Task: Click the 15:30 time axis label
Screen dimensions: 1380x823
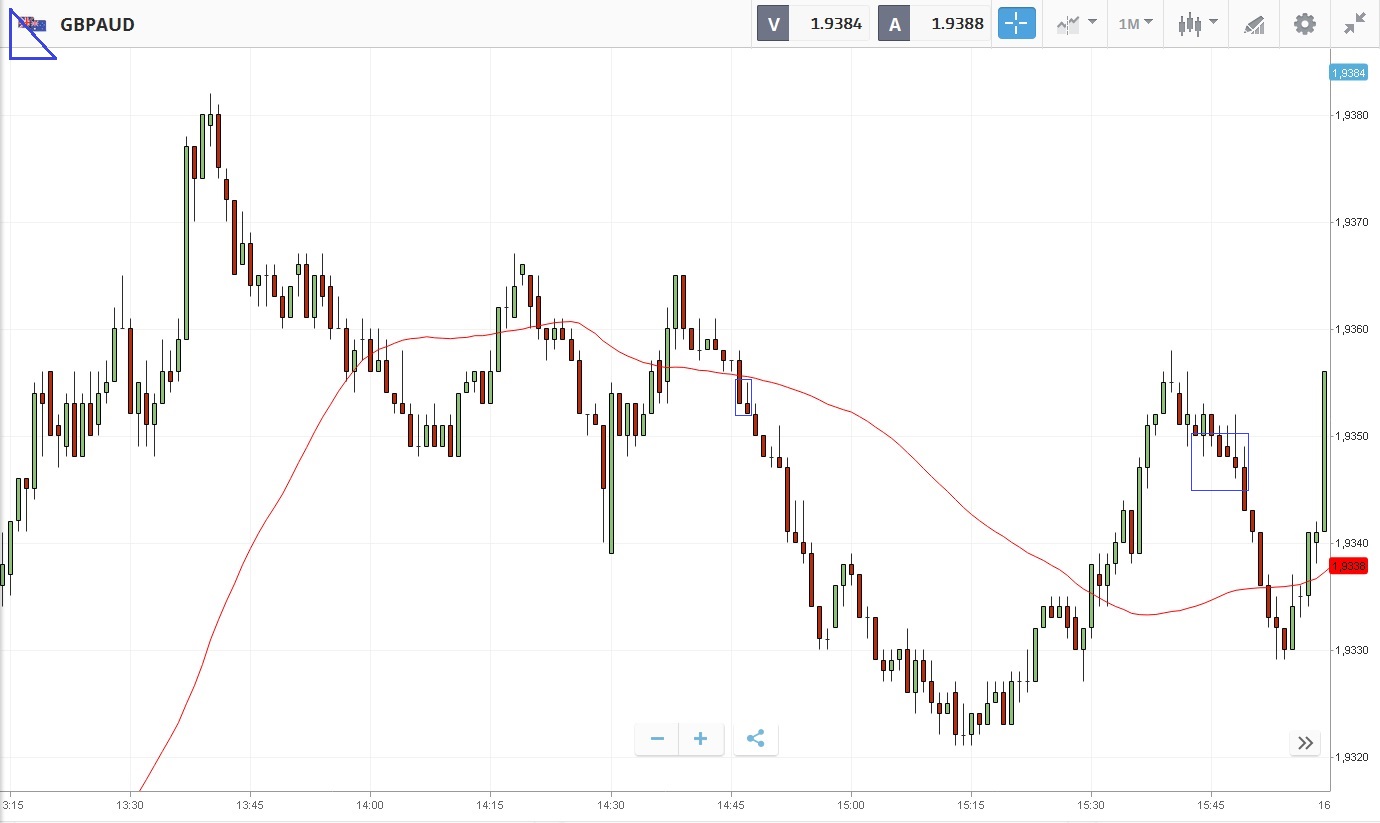Action: click(1091, 805)
